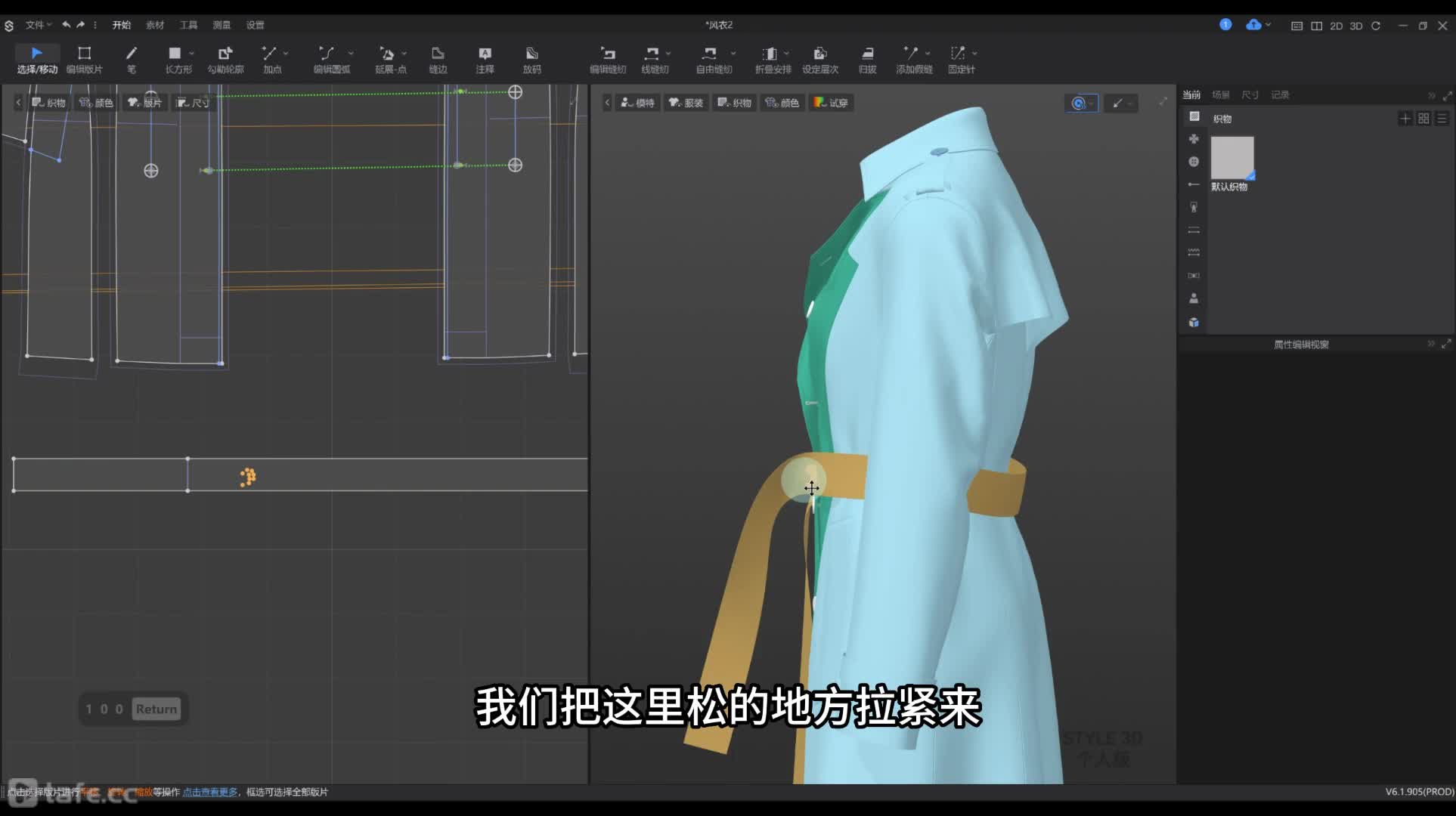1456x816 pixels.
Task: Select the 折叠安排 fold arrangement tool
Action: [773, 60]
